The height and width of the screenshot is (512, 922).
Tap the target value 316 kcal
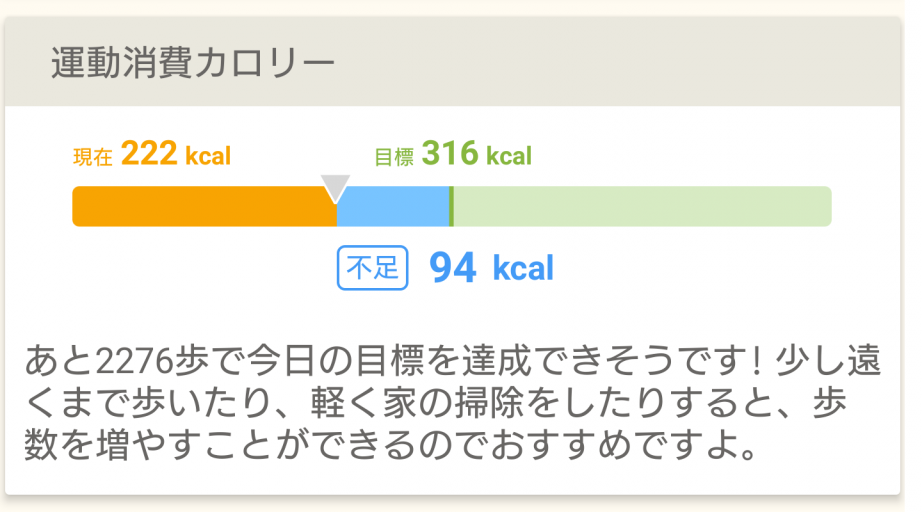pyautogui.click(x=476, y=155)
